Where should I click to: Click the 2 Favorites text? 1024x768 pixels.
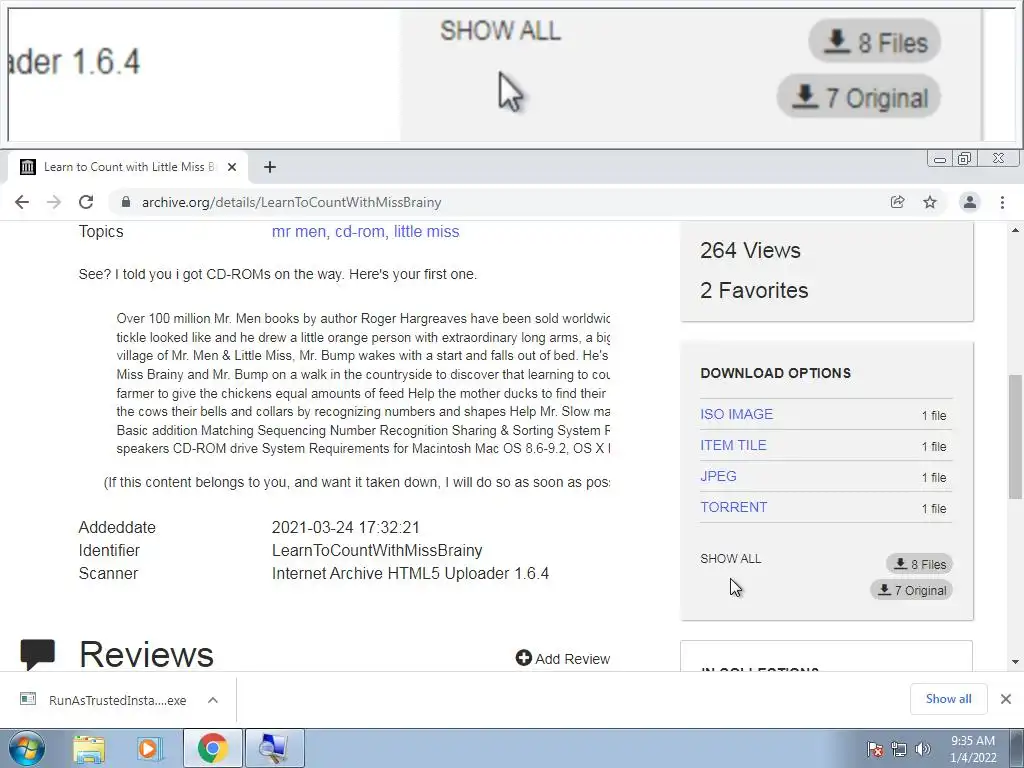tap(754, 290)
